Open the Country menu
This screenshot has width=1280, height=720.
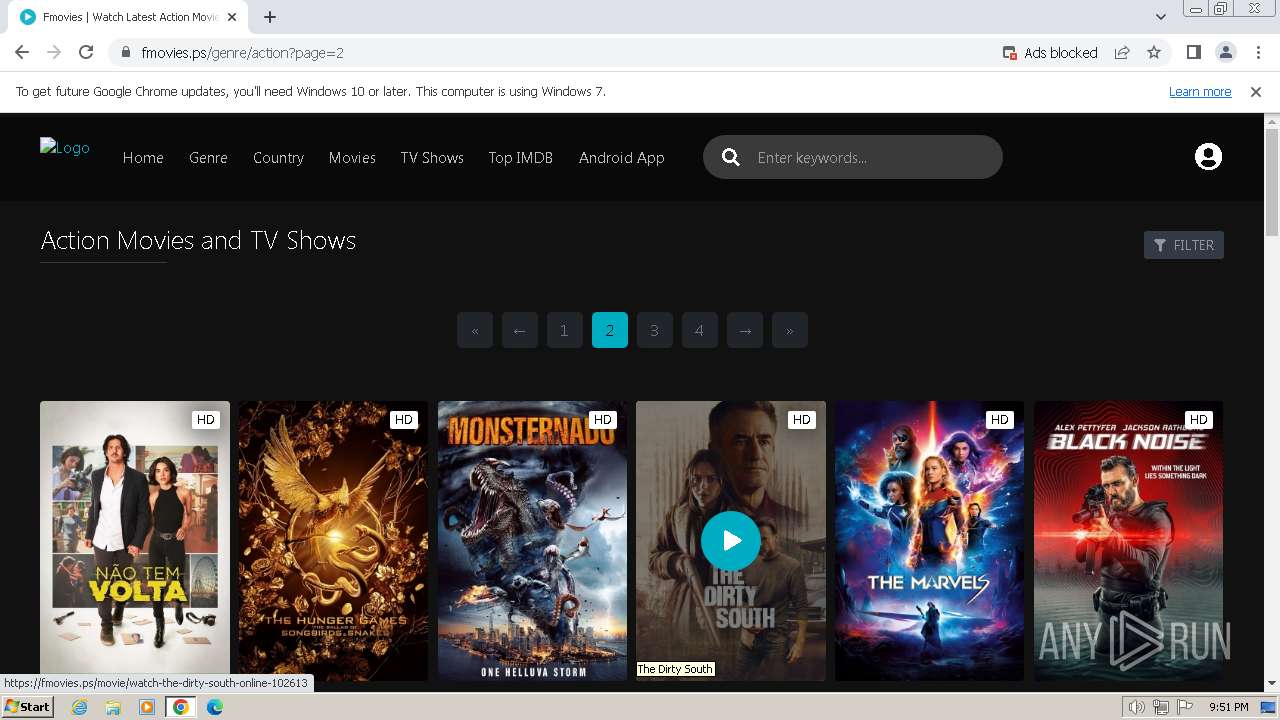coord(278,157)
